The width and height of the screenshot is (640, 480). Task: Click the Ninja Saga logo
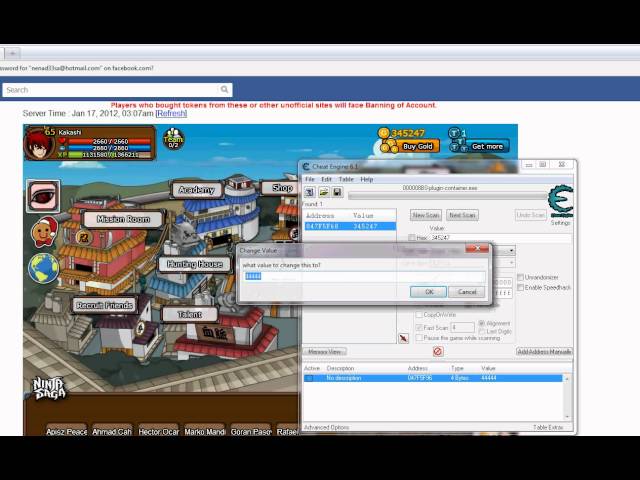49,388
